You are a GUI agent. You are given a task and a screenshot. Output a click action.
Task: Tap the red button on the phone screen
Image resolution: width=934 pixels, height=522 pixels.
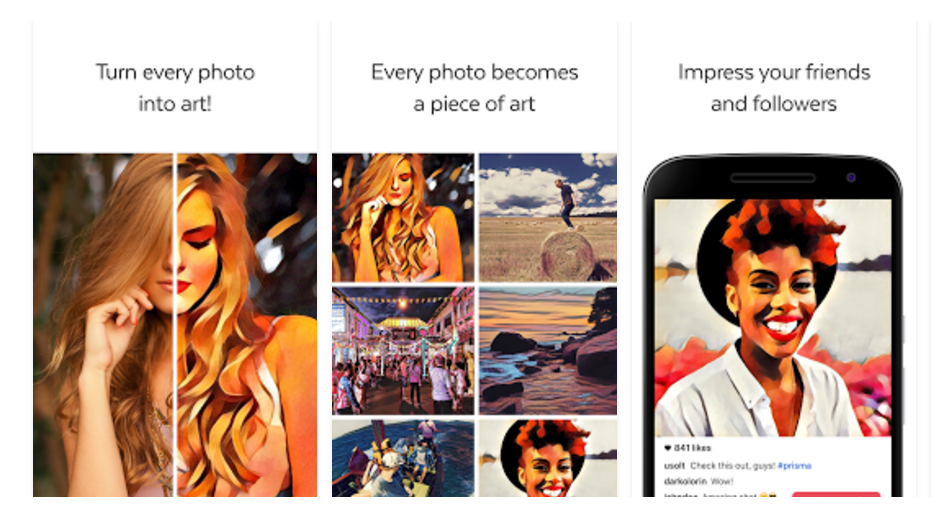pos(836,494)
